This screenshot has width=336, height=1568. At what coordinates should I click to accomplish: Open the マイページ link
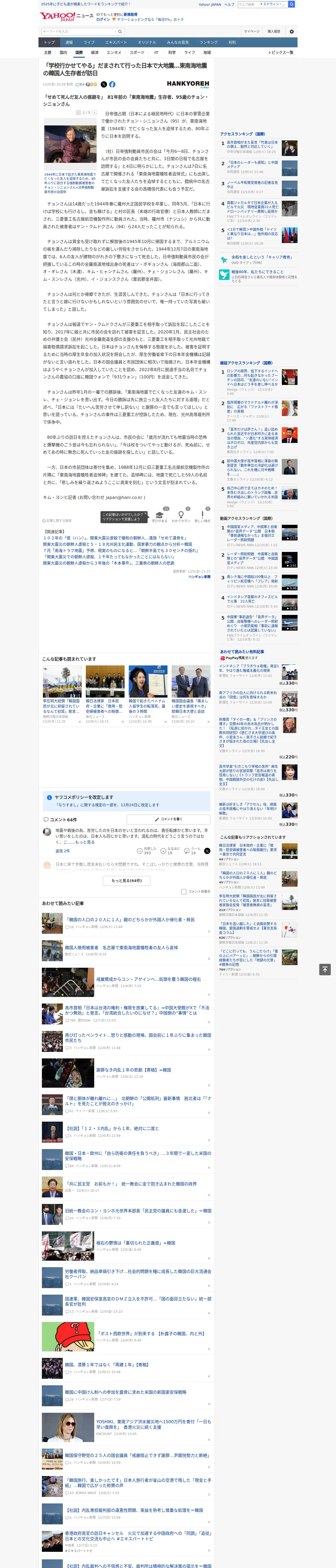[252, 31]
